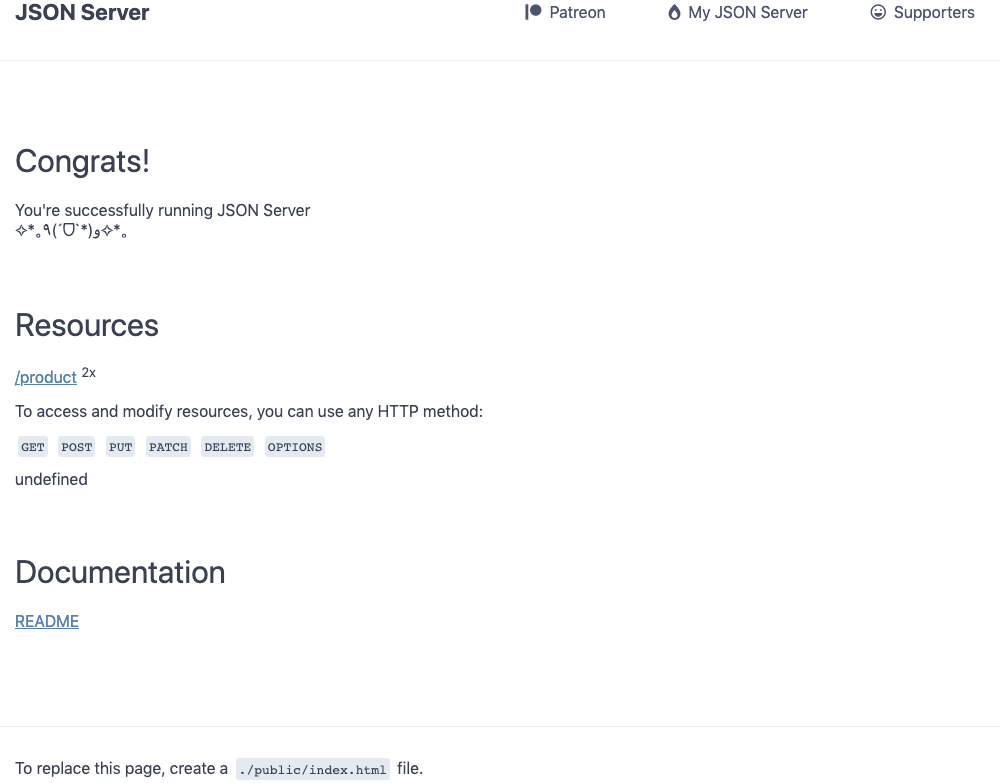Image resolution: width=1000 pixels, height=783 pixels.
Task: Click the PUT method tag
Action: pos(121,447)
